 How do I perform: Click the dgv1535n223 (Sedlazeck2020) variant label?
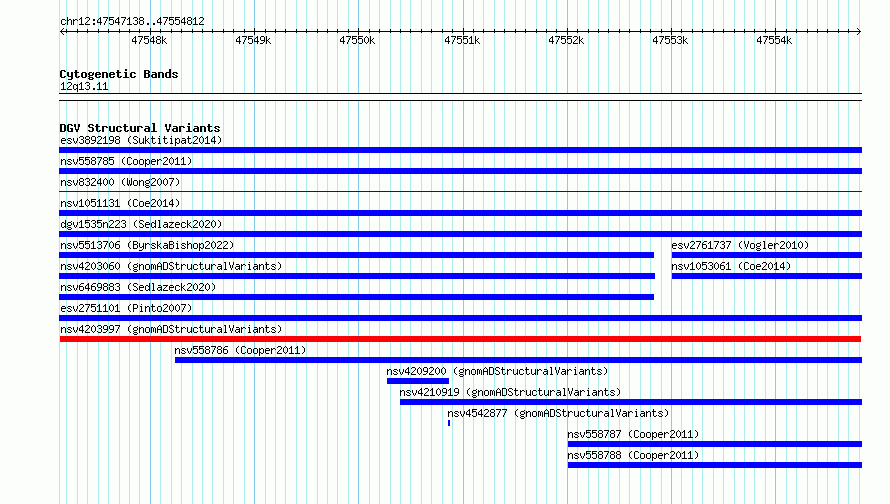pos(141,224)
